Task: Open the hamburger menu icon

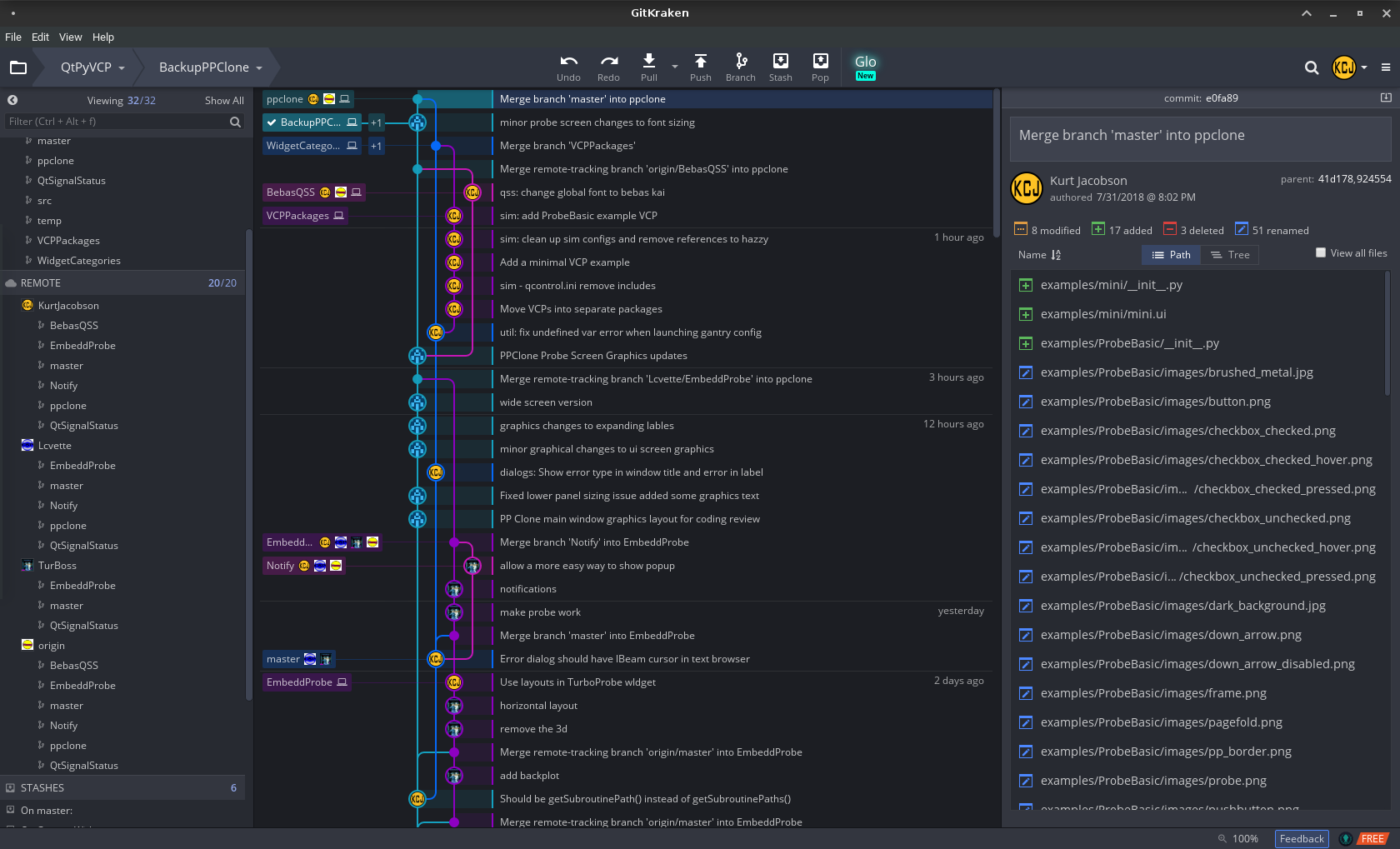Action: pyautogui.click(x=1386, y=67)
